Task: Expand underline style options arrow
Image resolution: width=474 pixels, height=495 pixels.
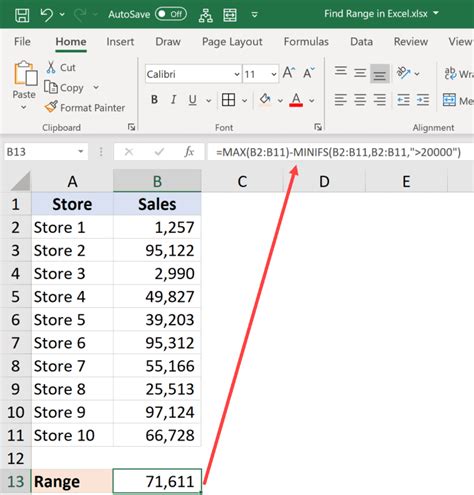Action: pos(209,100)
